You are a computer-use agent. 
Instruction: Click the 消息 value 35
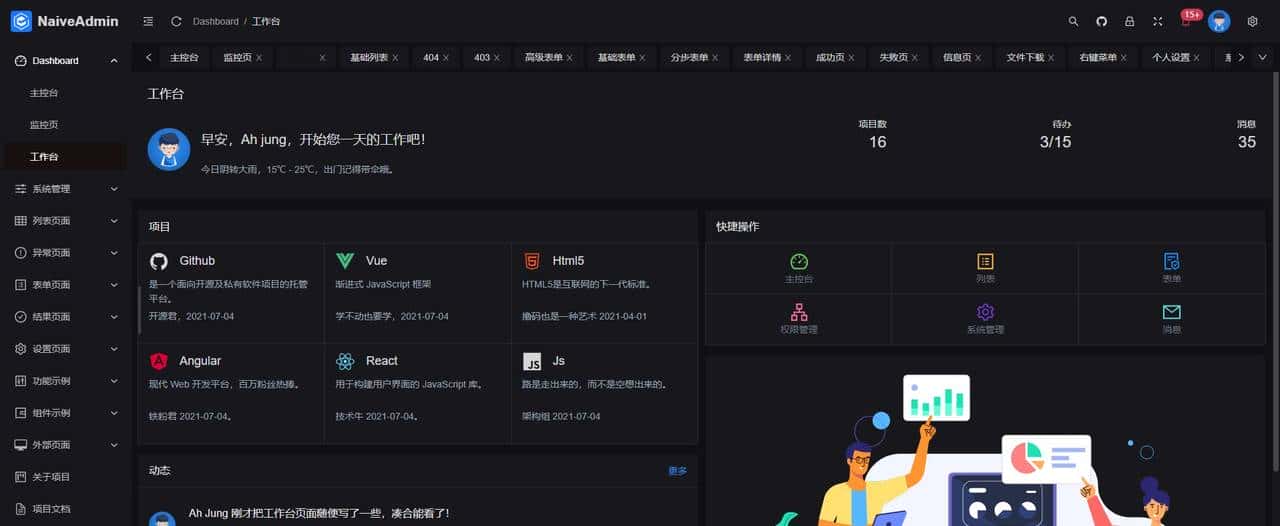1246,142
